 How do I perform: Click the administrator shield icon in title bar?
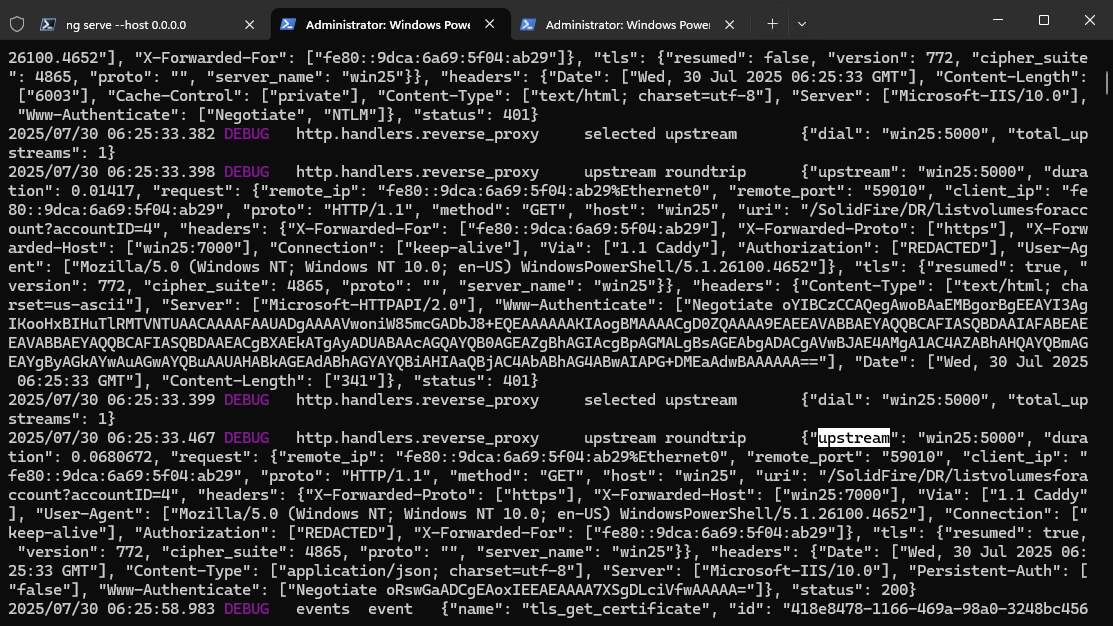17,24
